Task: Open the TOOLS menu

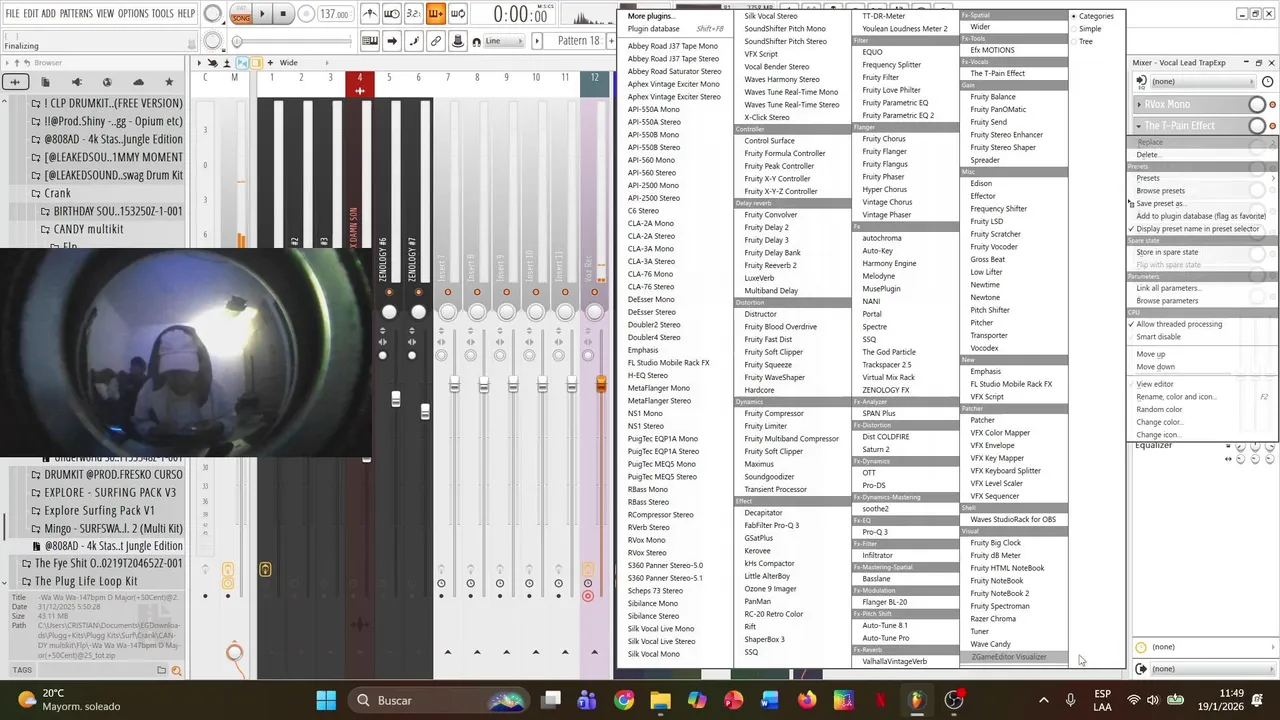Action: pyautogui.click(x=162, y=13)
